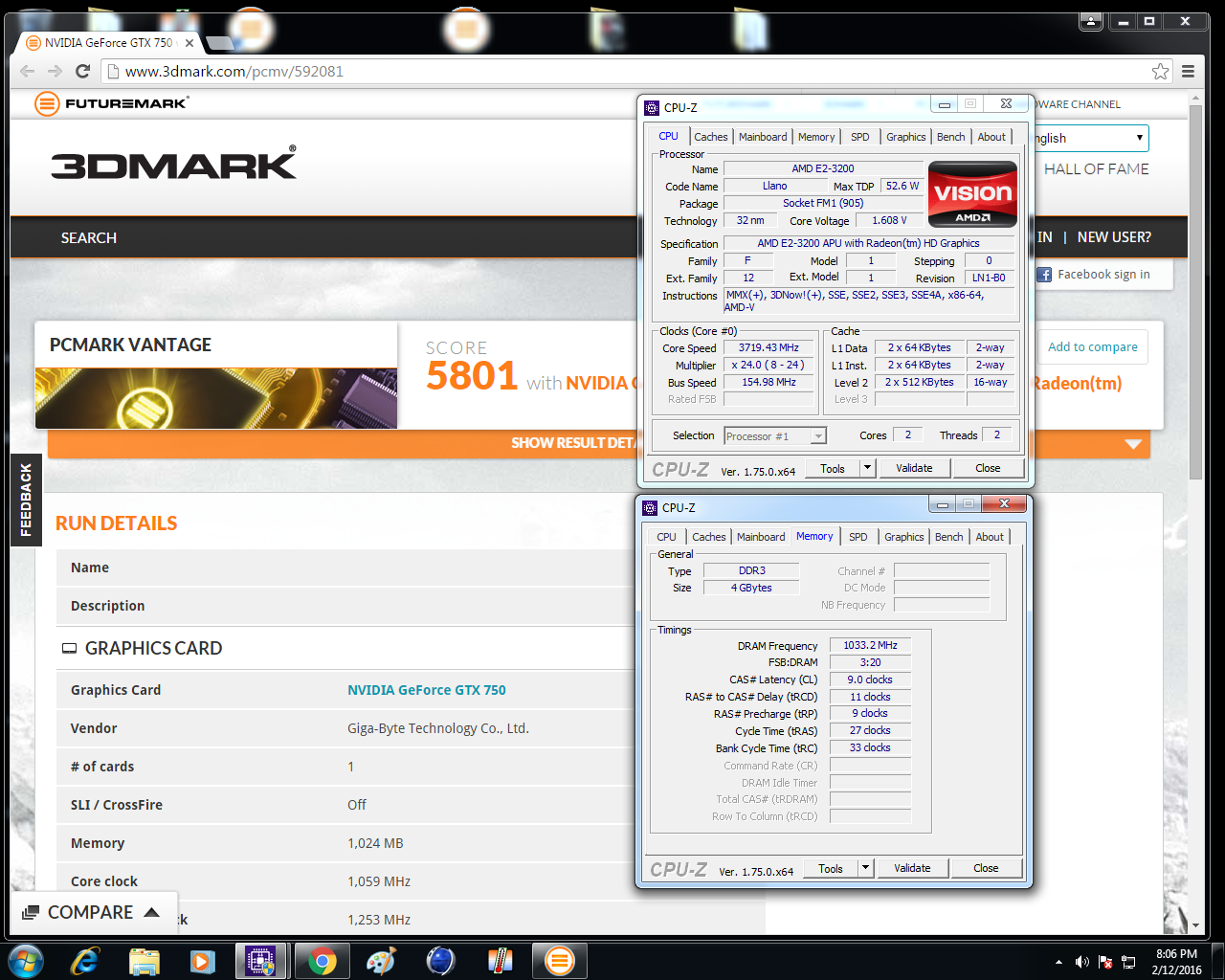Image resolution: width=1225 pixels, height=980 pixels.
Task: Click the Futuremark logo
Action: point(111,103)
